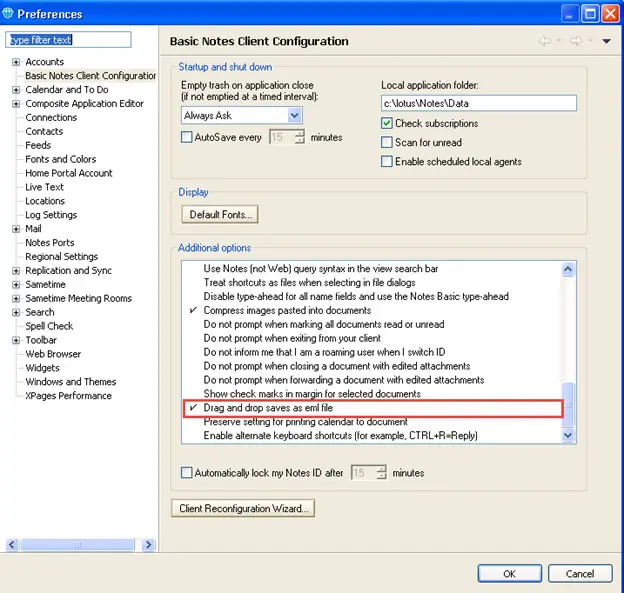
Task: Click the OK button
Action: tap(509, 573)
